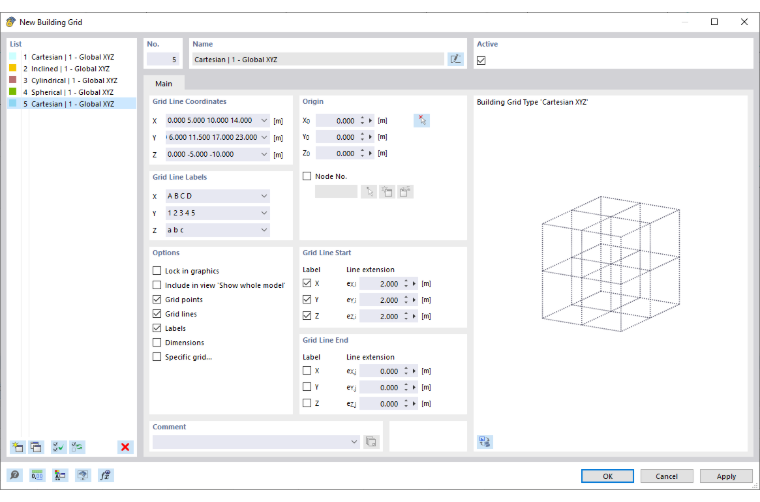Enable the Node No. checkbox
Screen dimensions: 760x502
point(307,176)
